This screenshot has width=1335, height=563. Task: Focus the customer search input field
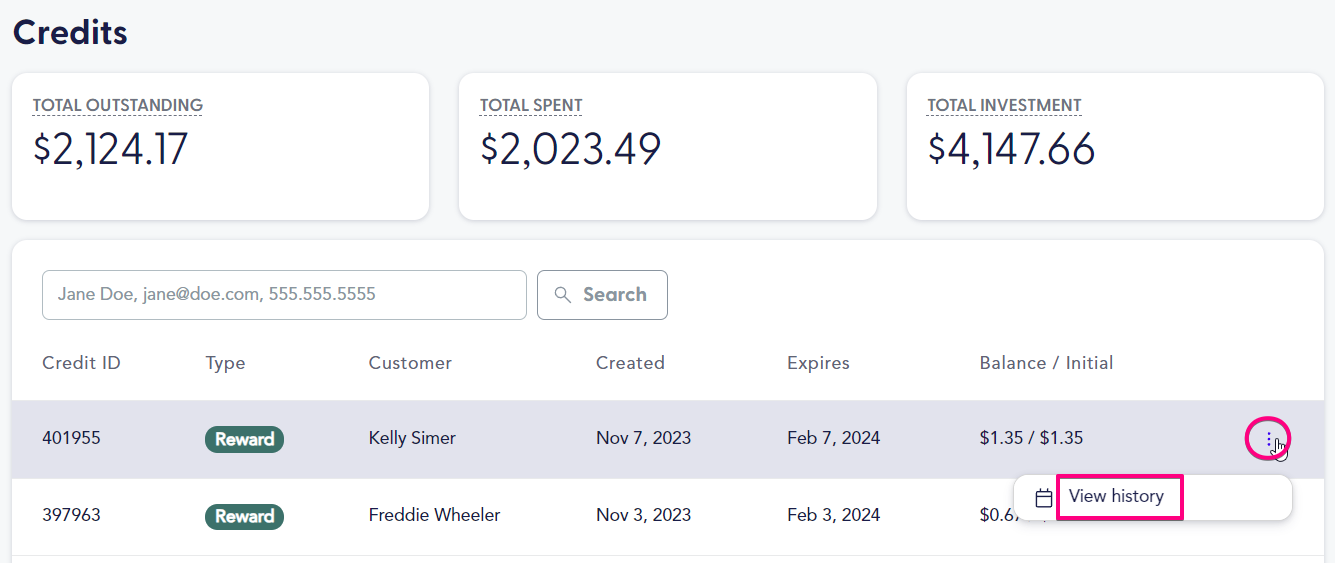[284, 295]
